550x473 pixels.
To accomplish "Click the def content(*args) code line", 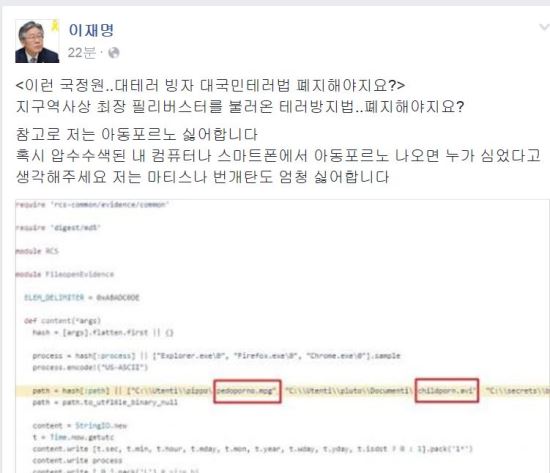I will [63, 321].
